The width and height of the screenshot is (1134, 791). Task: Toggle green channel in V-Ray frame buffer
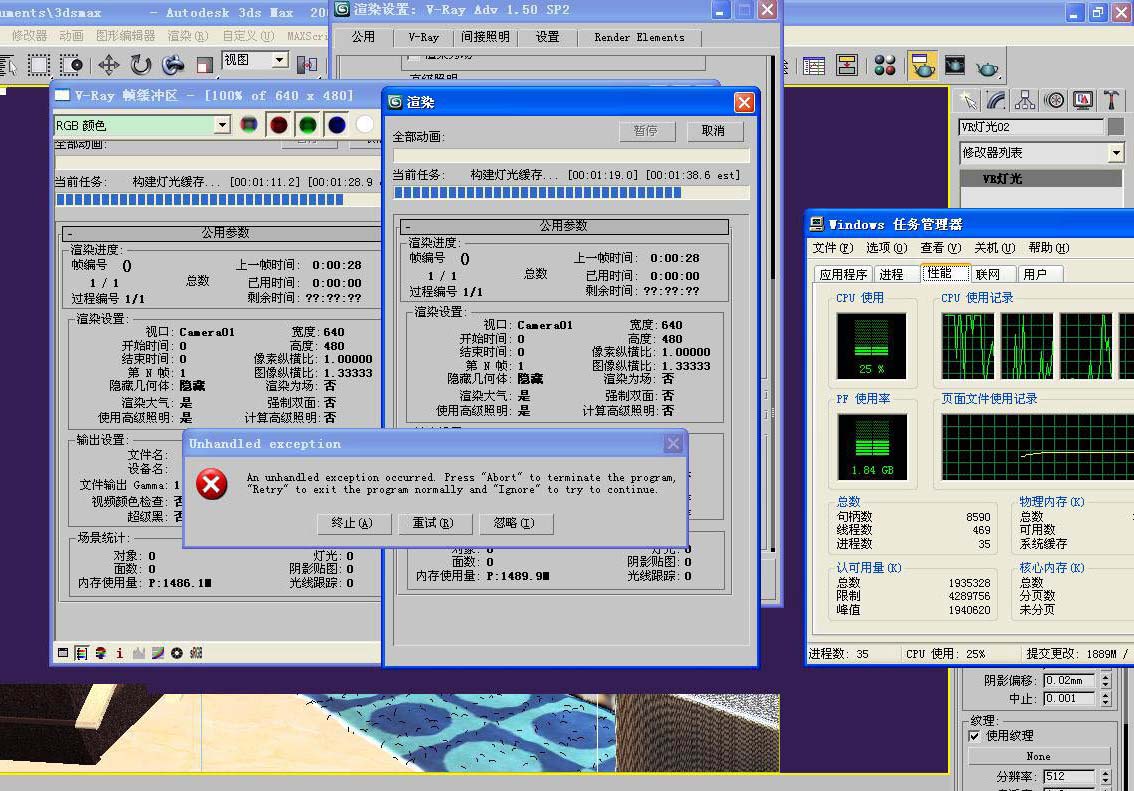pyautogui.click(x=308, y=125)
